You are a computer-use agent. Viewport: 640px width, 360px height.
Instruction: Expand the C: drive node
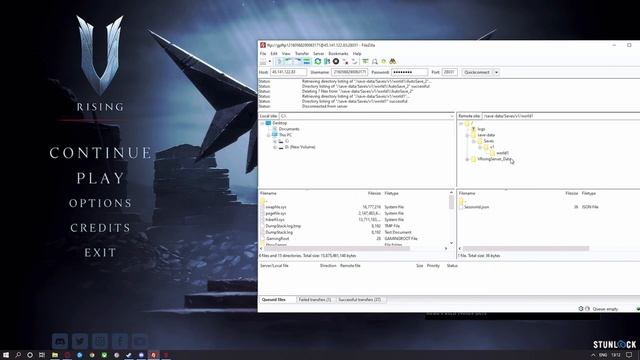[275, 141]
